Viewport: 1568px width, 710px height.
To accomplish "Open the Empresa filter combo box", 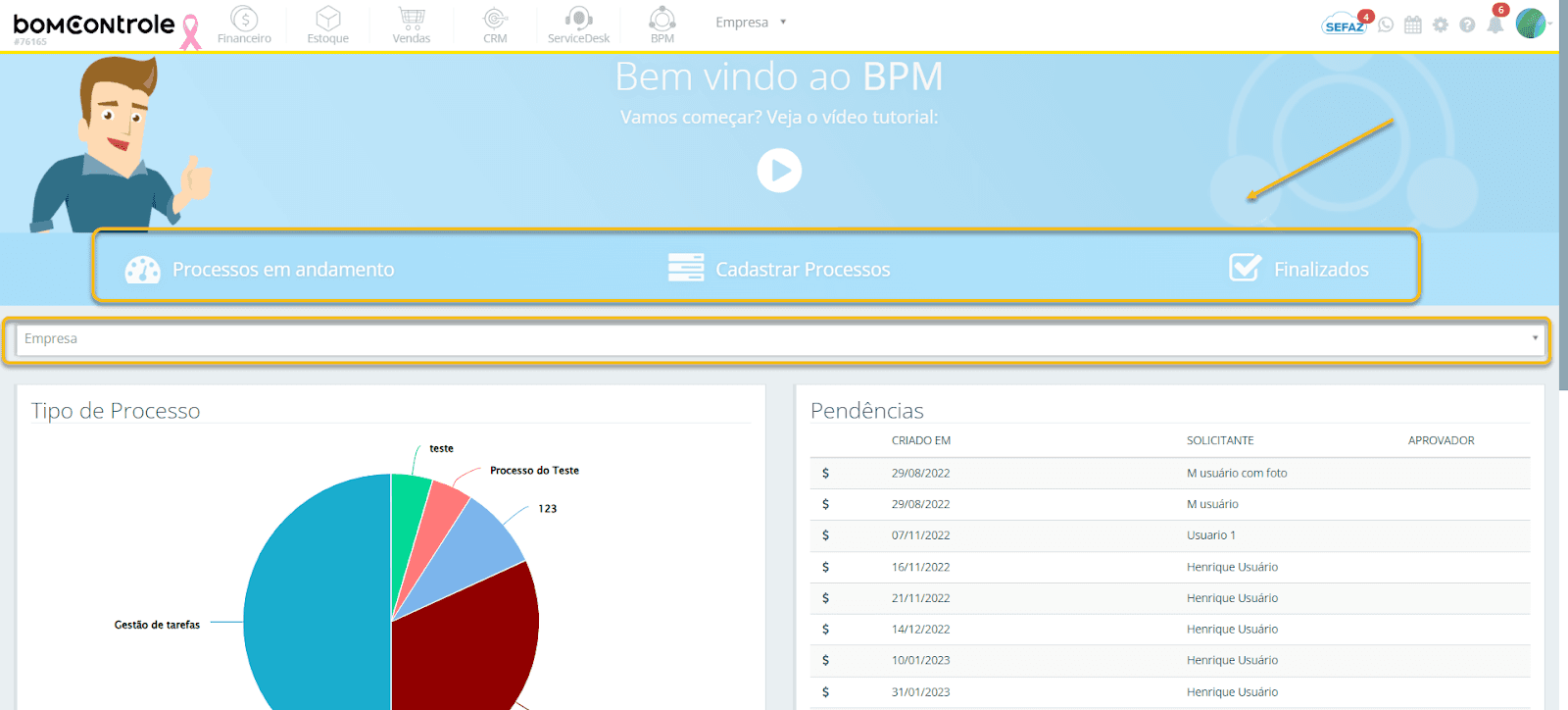I will tap(780, 339).
